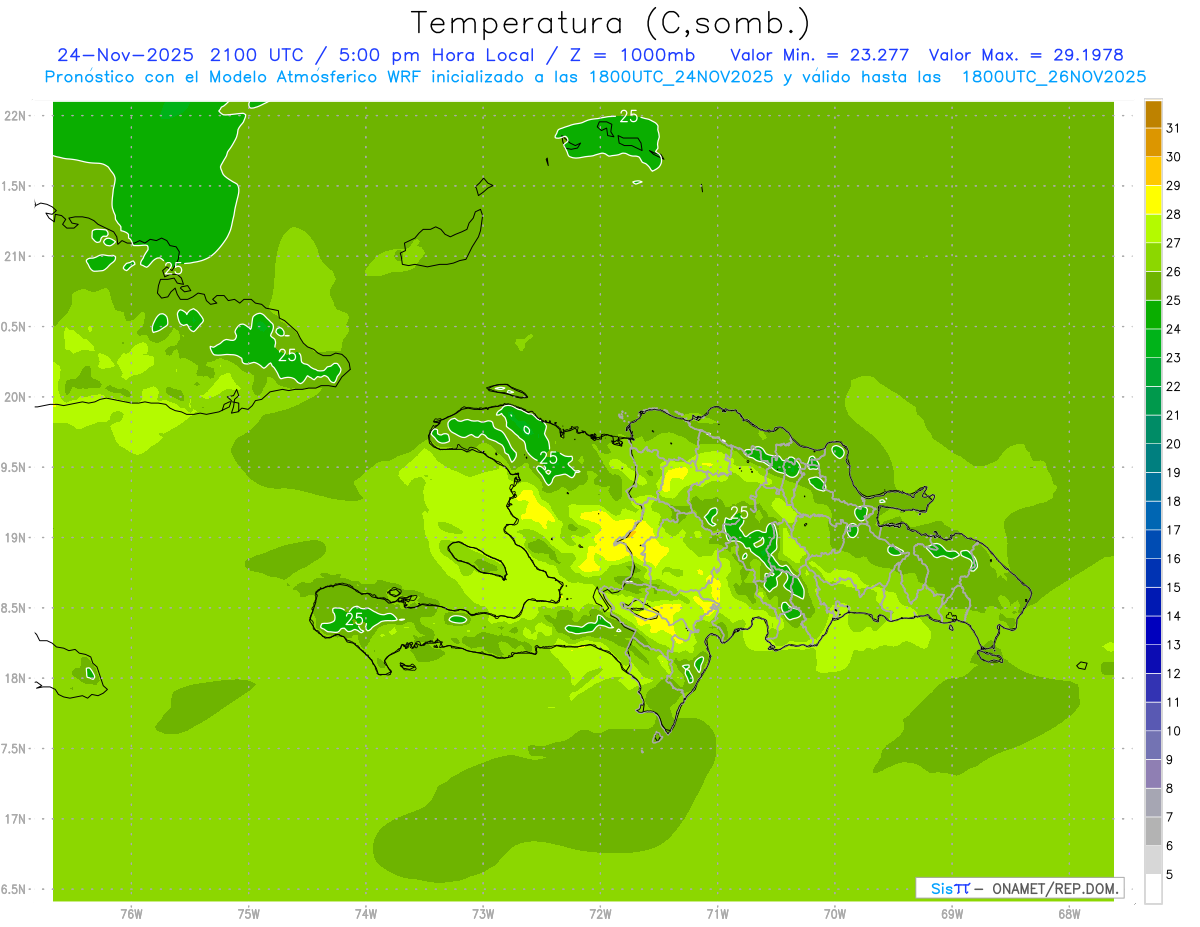Click the color scale label "29"

click(x=1174, y=186)
